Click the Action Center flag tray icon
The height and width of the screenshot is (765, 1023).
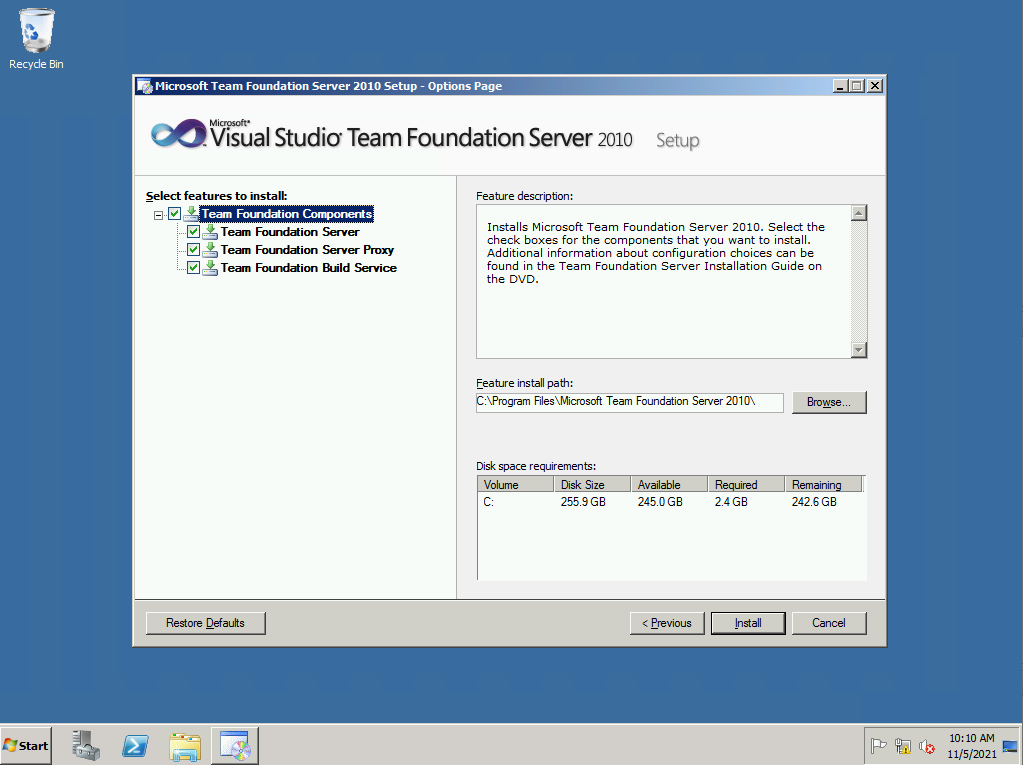point(879,746)
